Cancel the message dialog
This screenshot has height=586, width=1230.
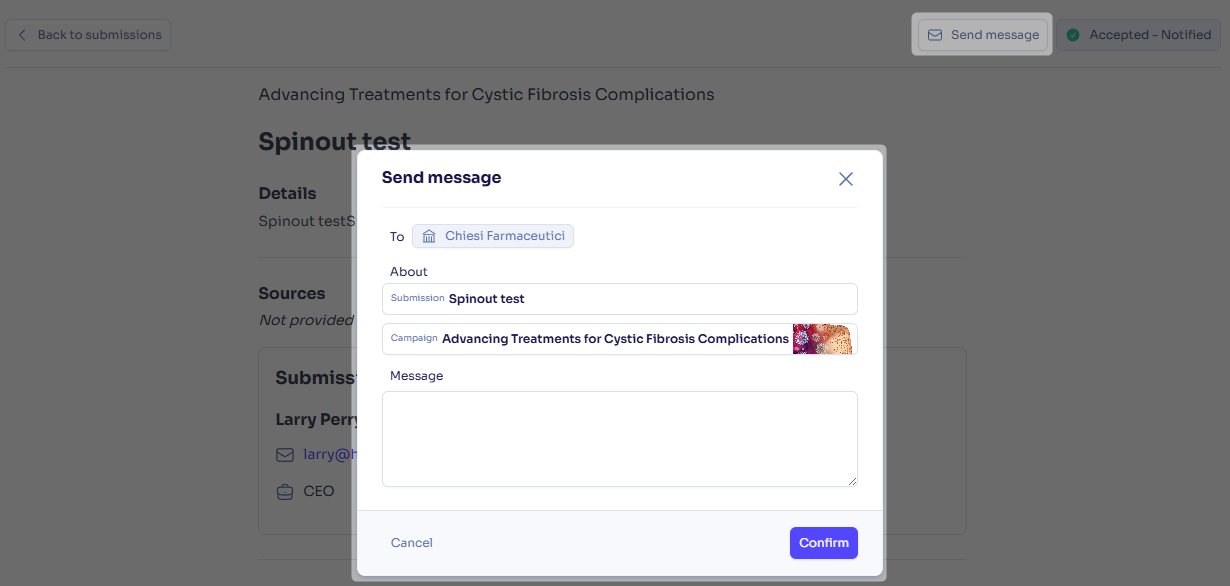point(412,543)
